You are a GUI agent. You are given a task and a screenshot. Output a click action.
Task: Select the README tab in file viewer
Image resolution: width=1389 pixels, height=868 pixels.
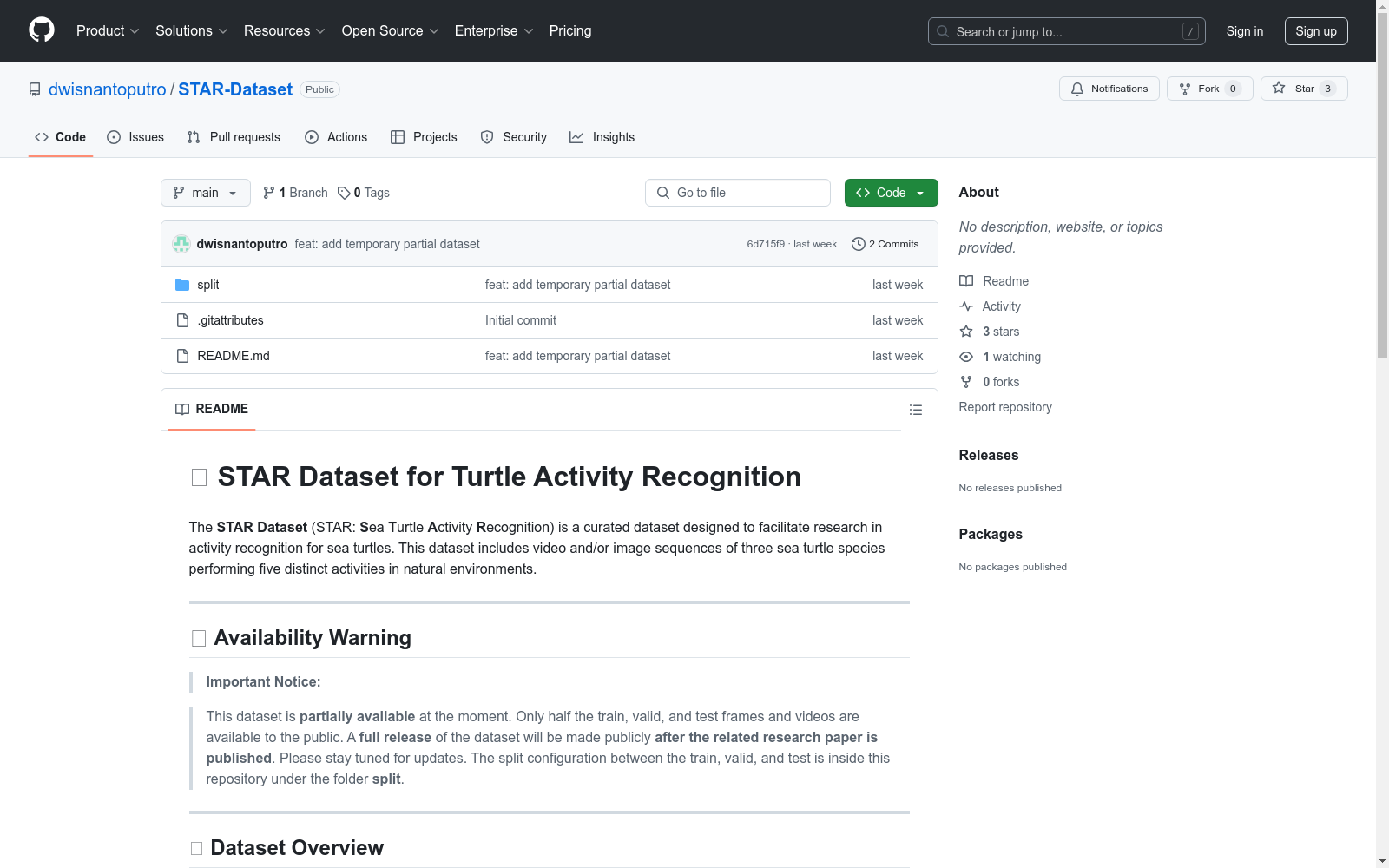click(x=212, y=409)
